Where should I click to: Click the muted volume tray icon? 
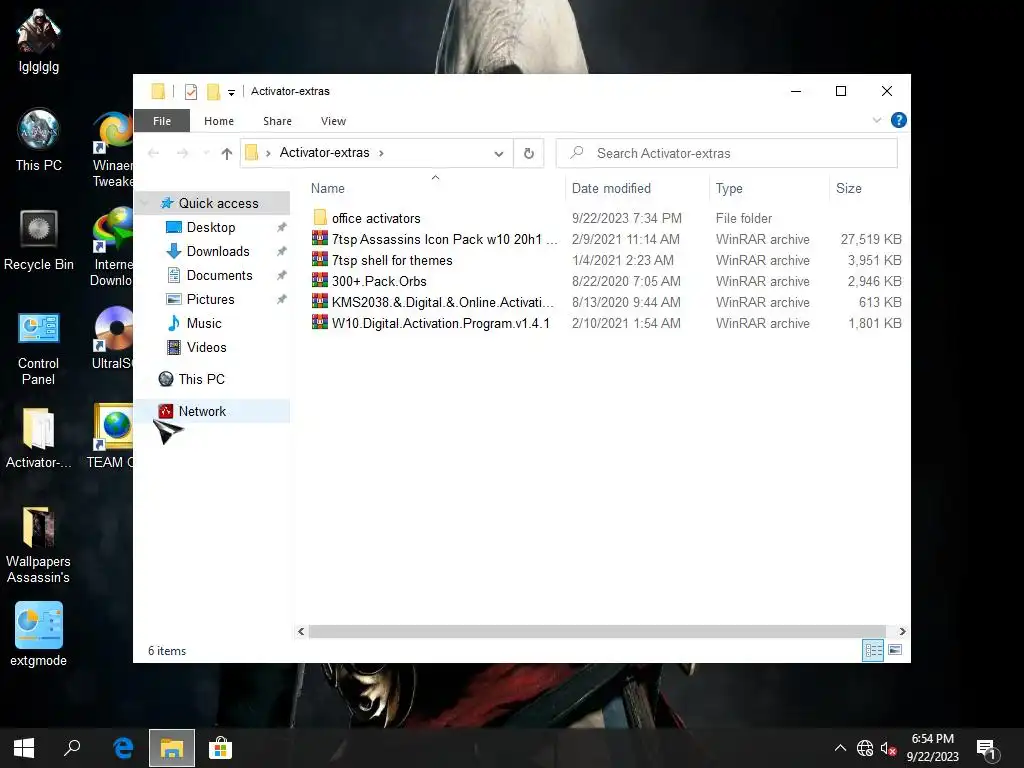coord(888,748)
